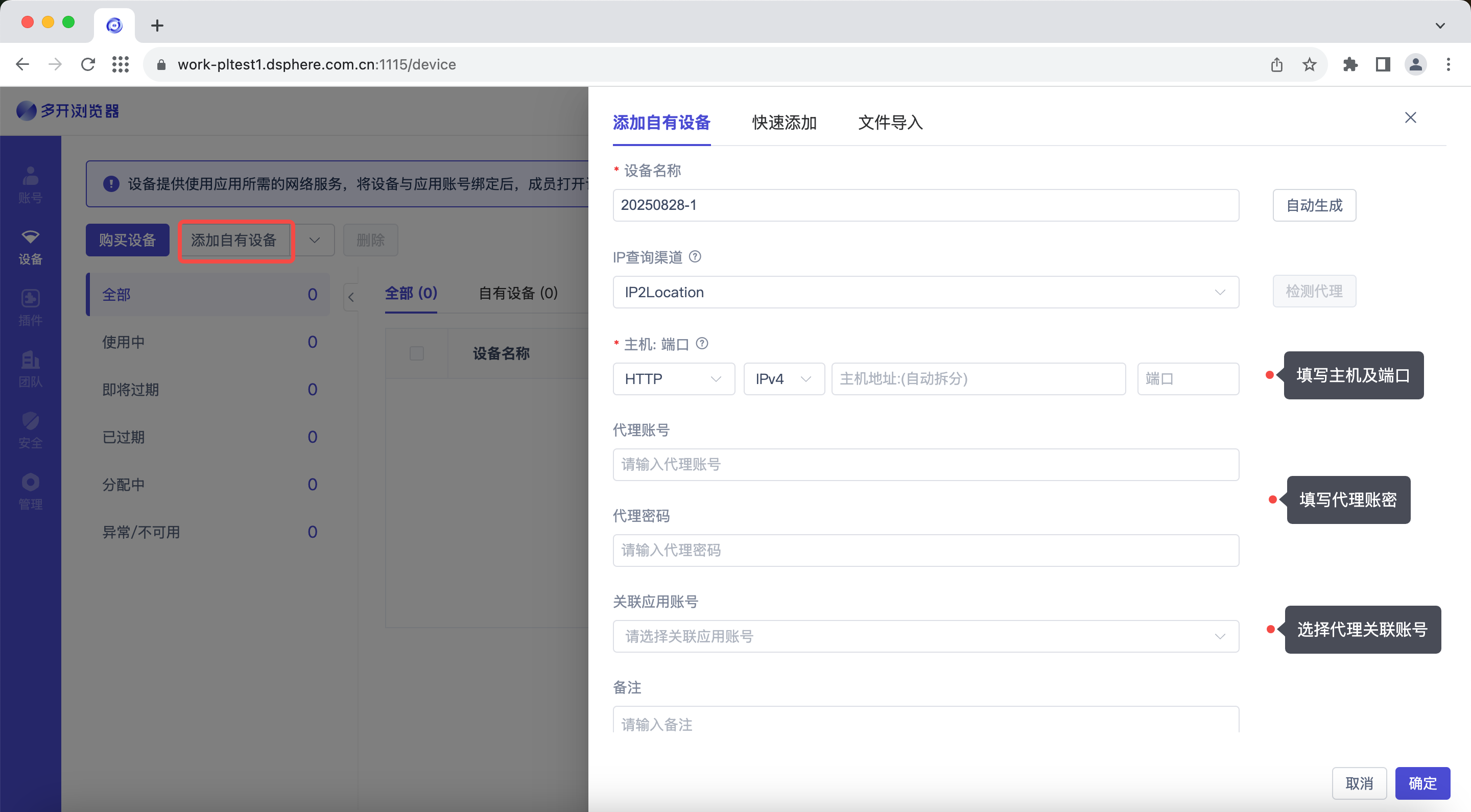This screenshot has width=1471, height=812.
Task: Open the 管理 sidebar section
Action: click(30, 491)
